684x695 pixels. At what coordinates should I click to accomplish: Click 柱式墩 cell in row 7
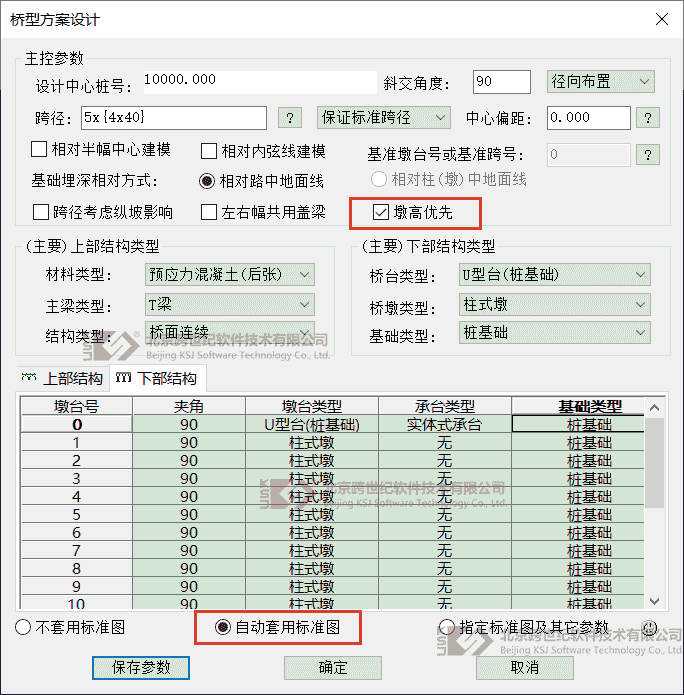click(312, 551)
